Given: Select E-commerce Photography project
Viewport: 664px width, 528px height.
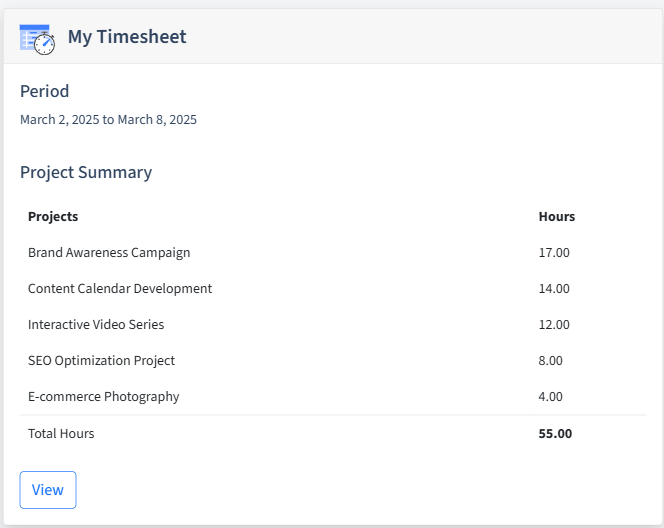Looking at the screenshot, I should tap(103, 396).
